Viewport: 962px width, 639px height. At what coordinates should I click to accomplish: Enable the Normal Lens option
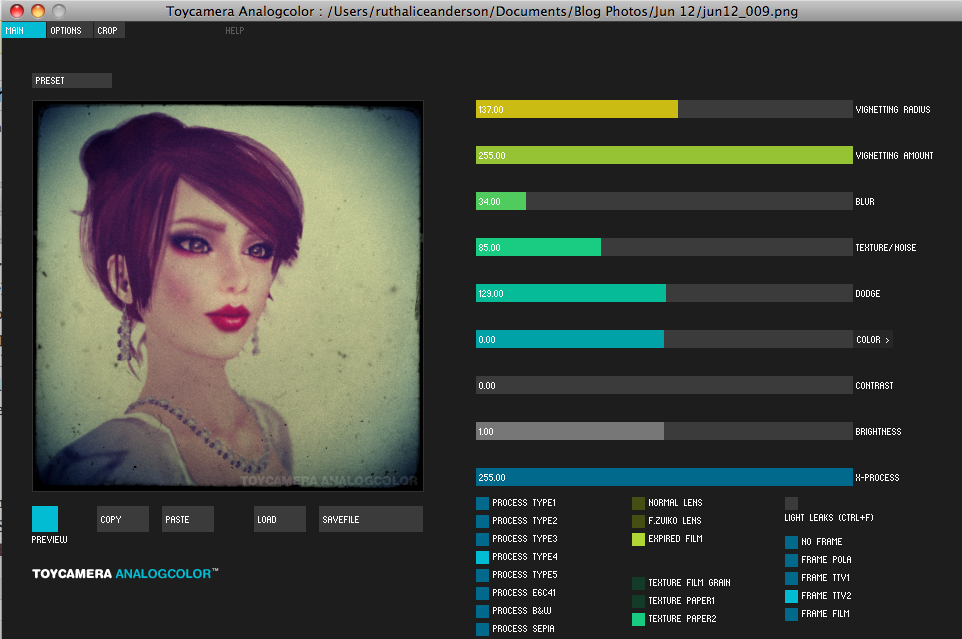tap(638, 503)
